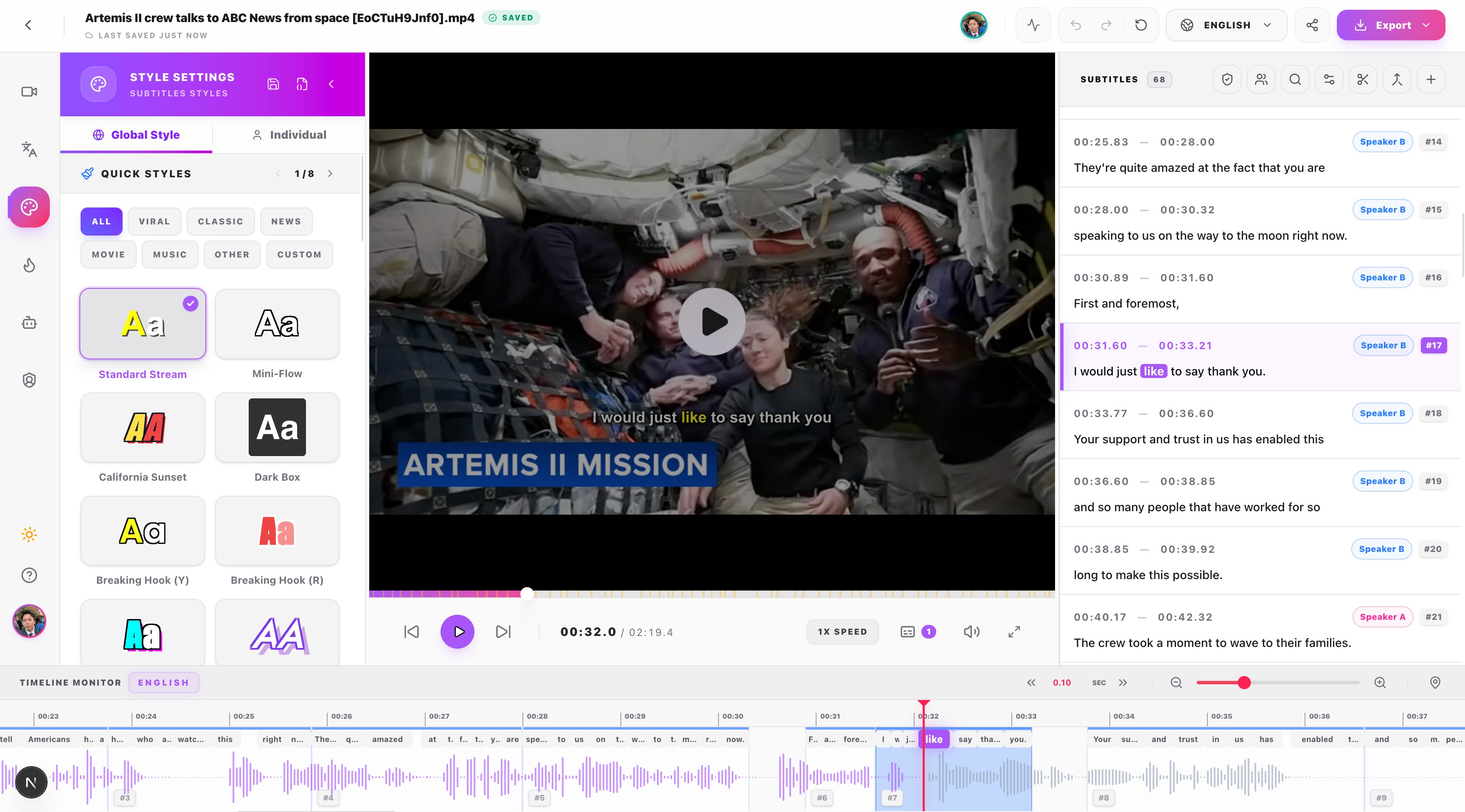1465x812 pixels.
Task: Open the active palette style sidebar tab
Action: click(29, 207)
